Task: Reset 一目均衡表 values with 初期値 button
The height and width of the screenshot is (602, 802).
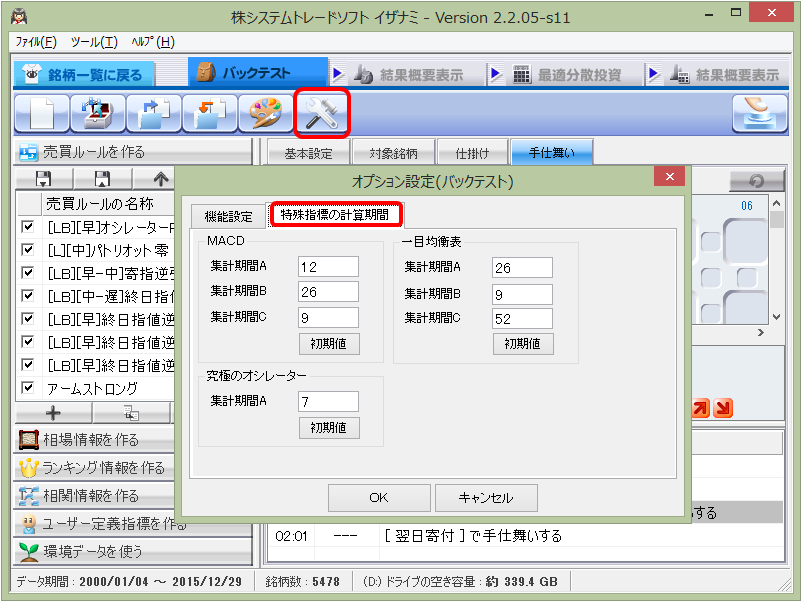Action: click(523, 344)
